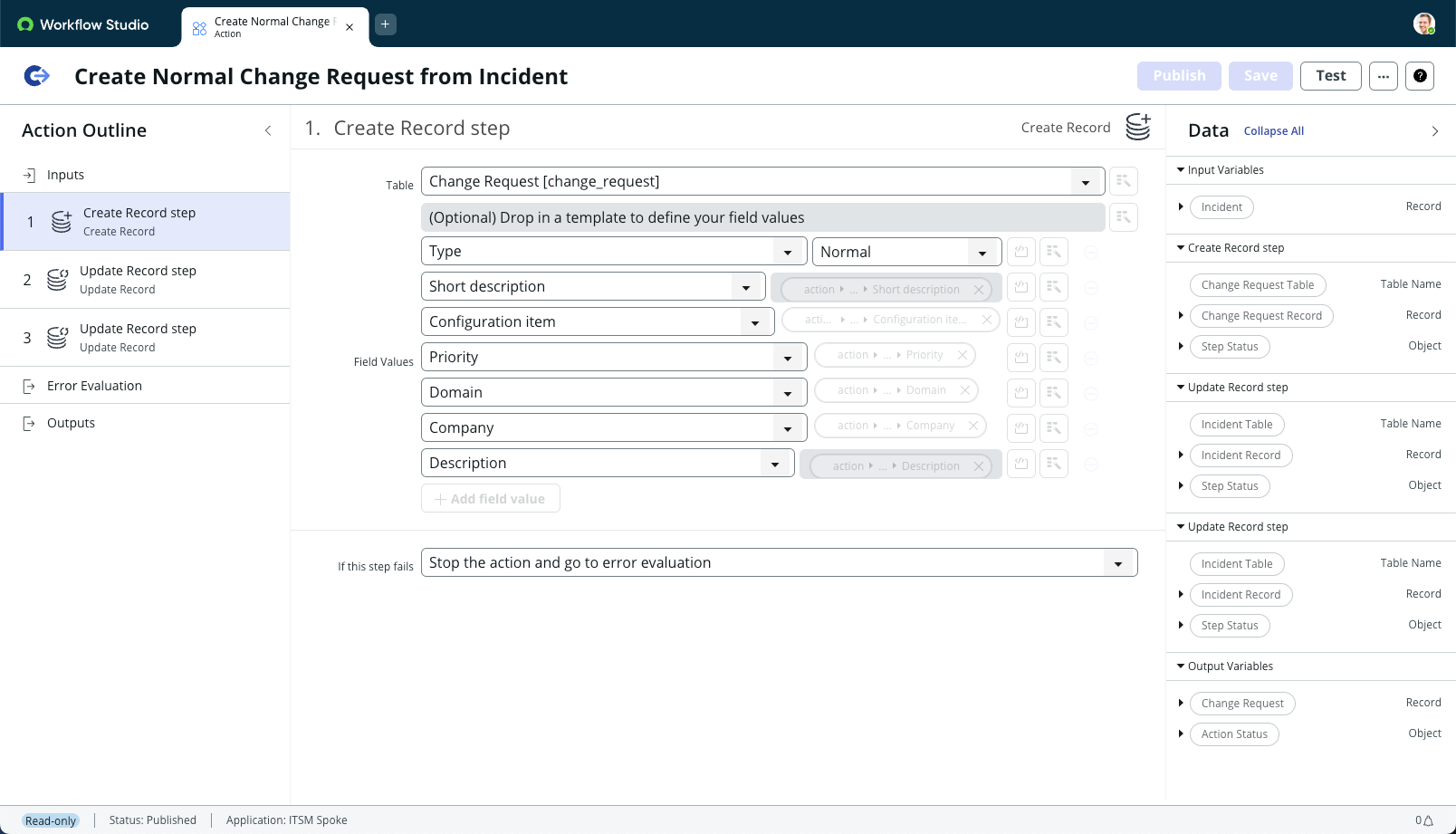Clear the Priority data pill
This screenshot has height=834, width=1456.
[963, 355]
